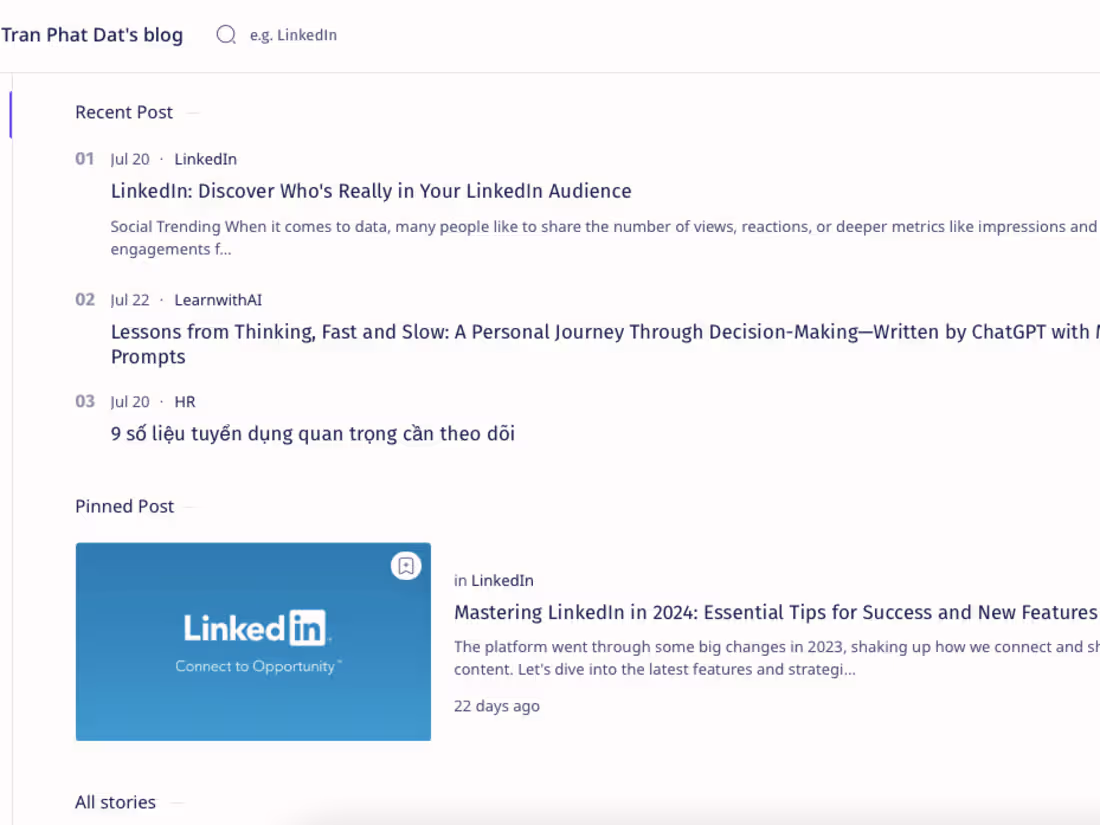Click the 'in LinkedIn' label under Pinned Post
The image size is (1100, 825).
coord(494,580)
